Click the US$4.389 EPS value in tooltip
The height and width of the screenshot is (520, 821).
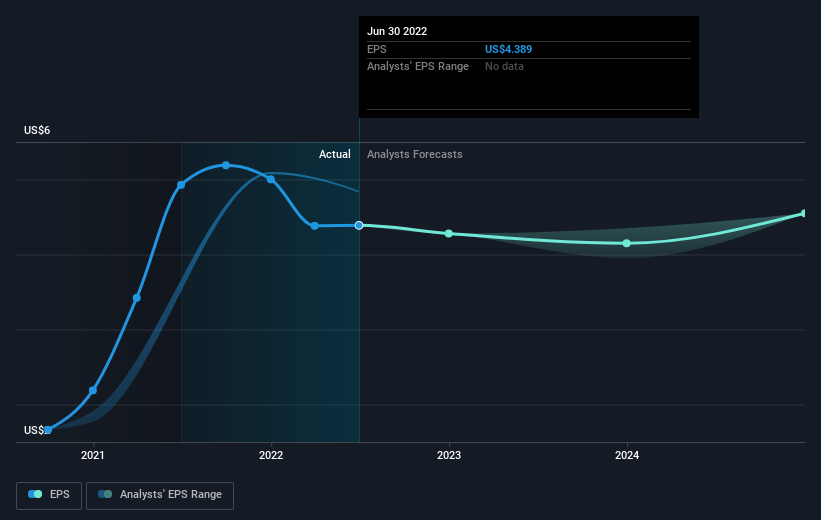(x=508, y=49)
